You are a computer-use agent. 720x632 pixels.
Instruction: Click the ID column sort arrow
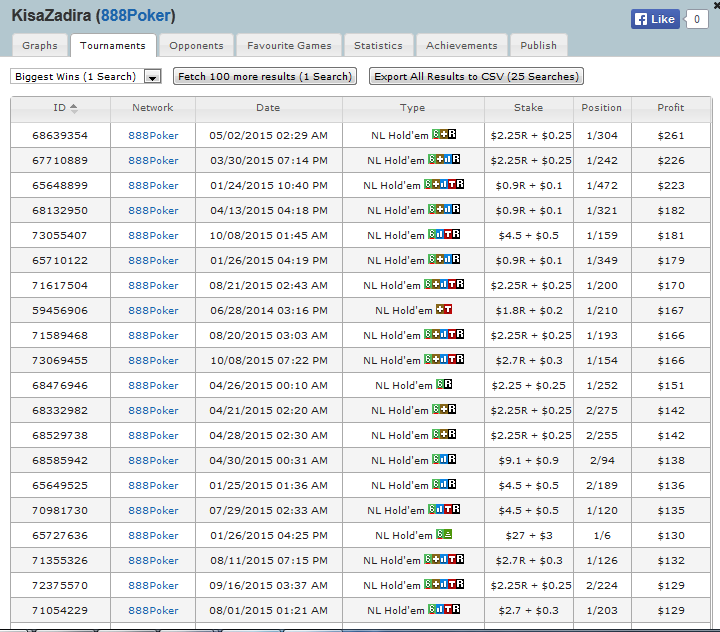tap(73, 108)
